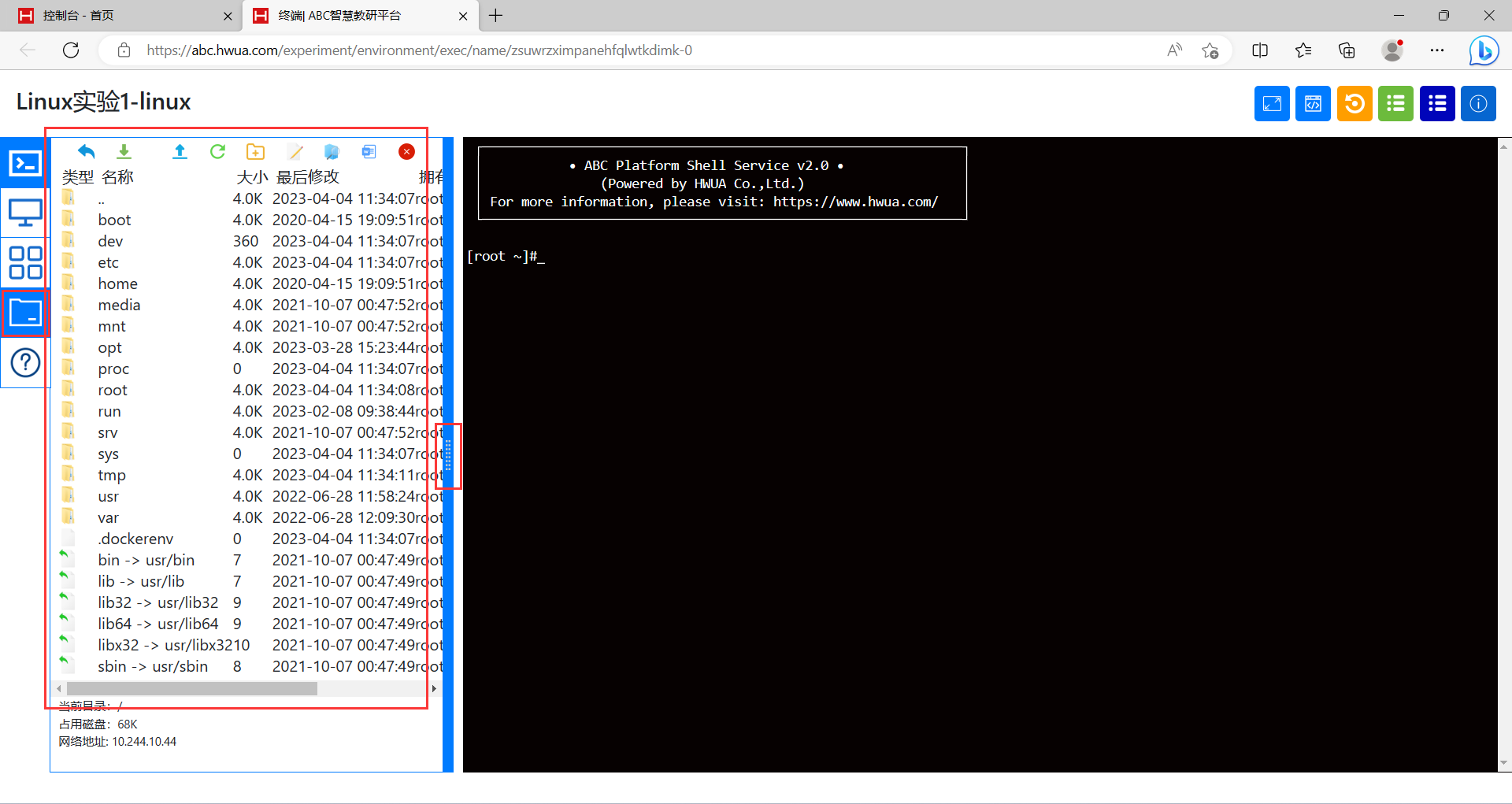
Task: Open the browser favorites list
Action: tap(1303, 50)
